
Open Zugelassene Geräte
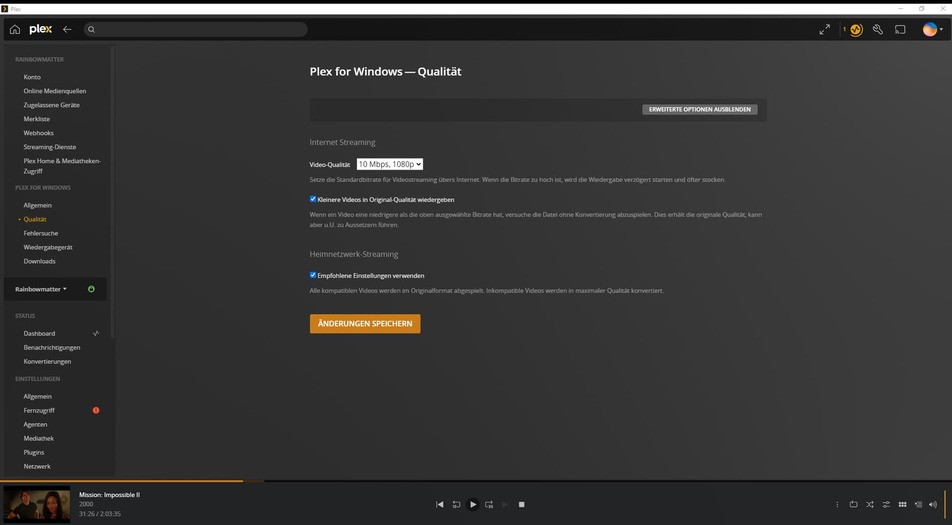click(52, 105)
